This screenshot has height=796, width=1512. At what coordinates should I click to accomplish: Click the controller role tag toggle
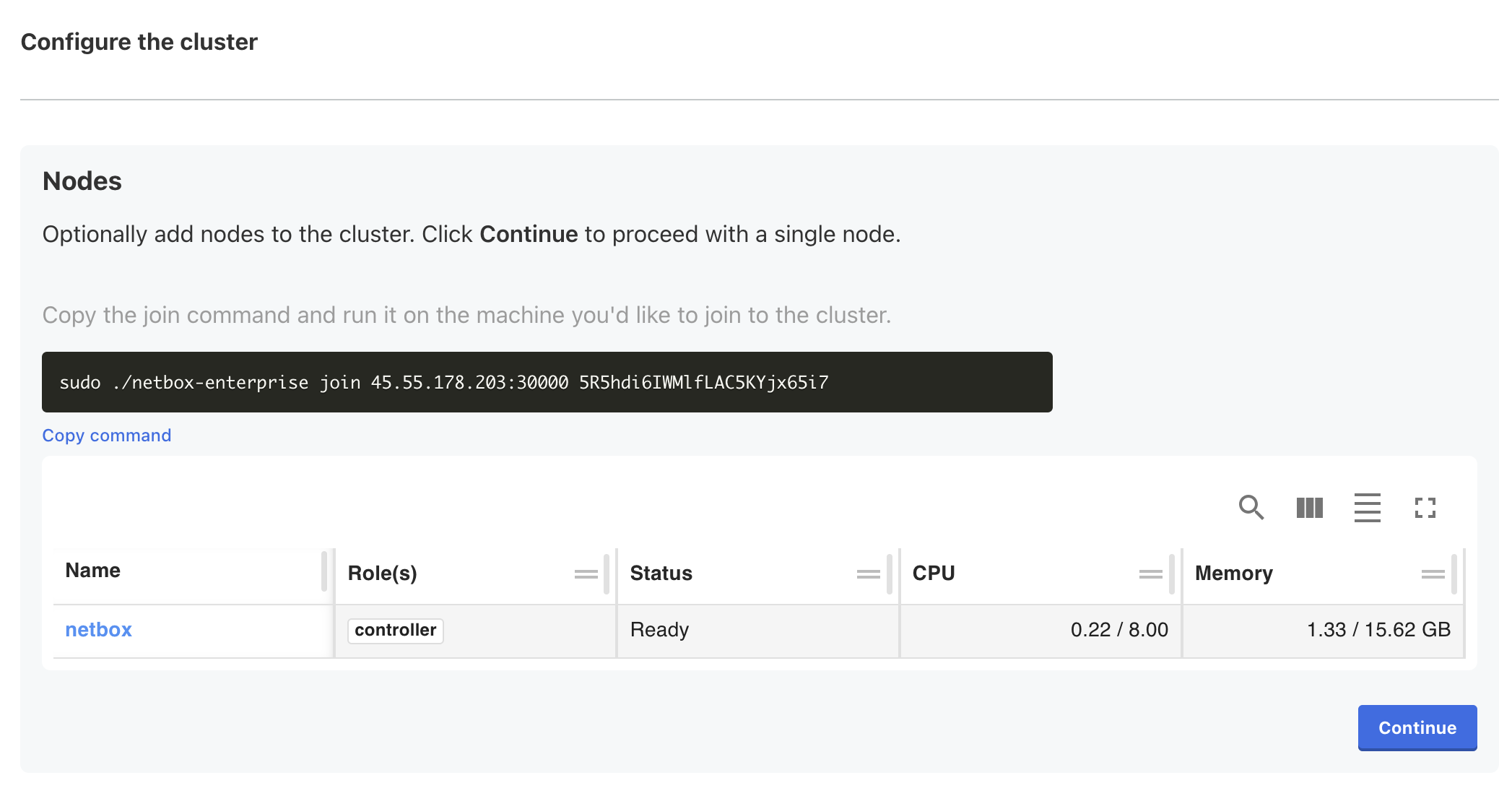point(395,630)
